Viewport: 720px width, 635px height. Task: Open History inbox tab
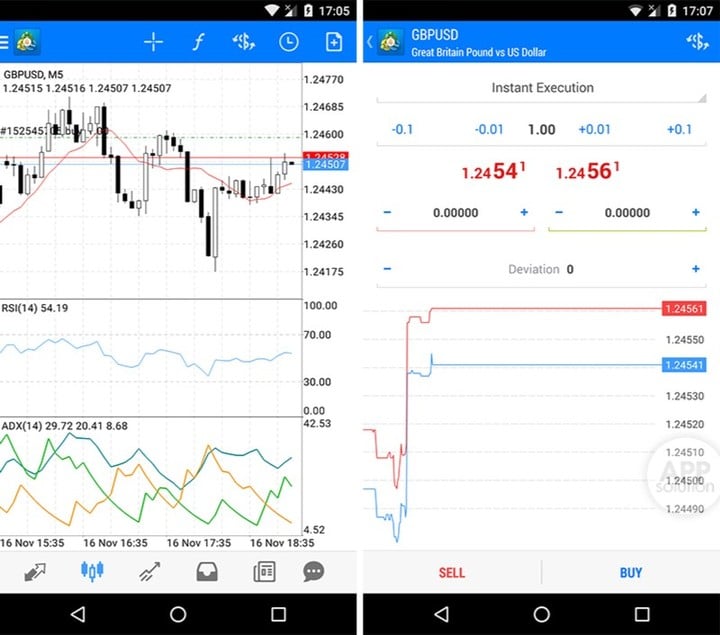point(207,572)
